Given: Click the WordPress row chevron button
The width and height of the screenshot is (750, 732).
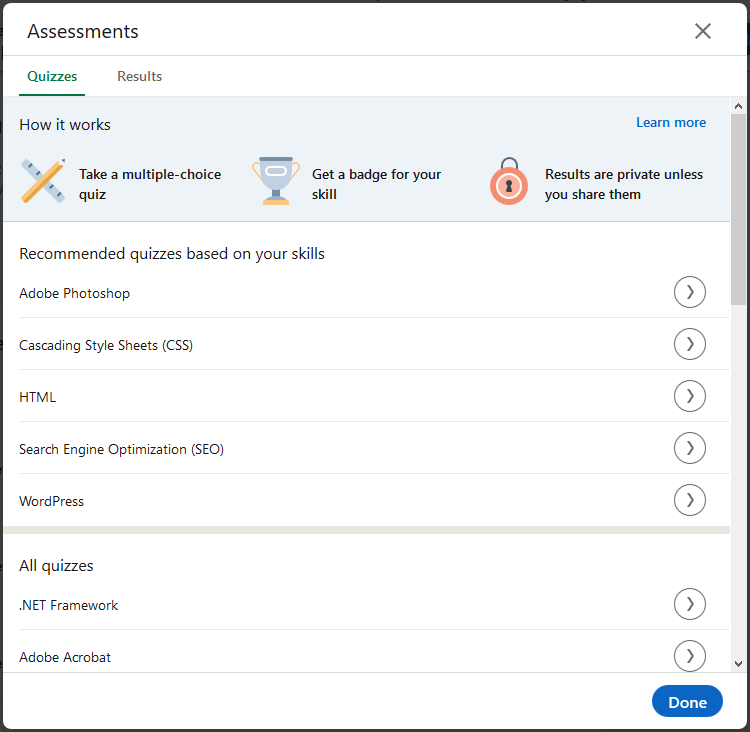Looking at the screenshot, I should (690, 500).
